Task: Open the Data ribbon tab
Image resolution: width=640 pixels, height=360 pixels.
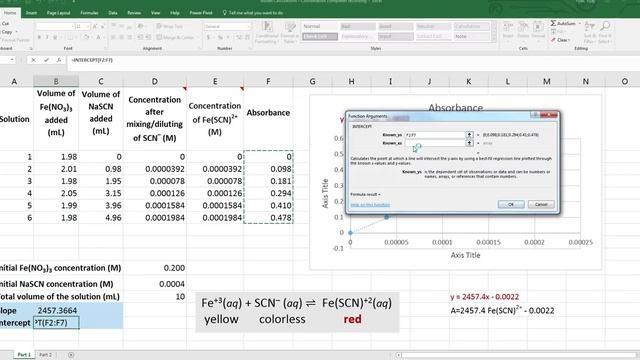Action: (x=113, y=13)
